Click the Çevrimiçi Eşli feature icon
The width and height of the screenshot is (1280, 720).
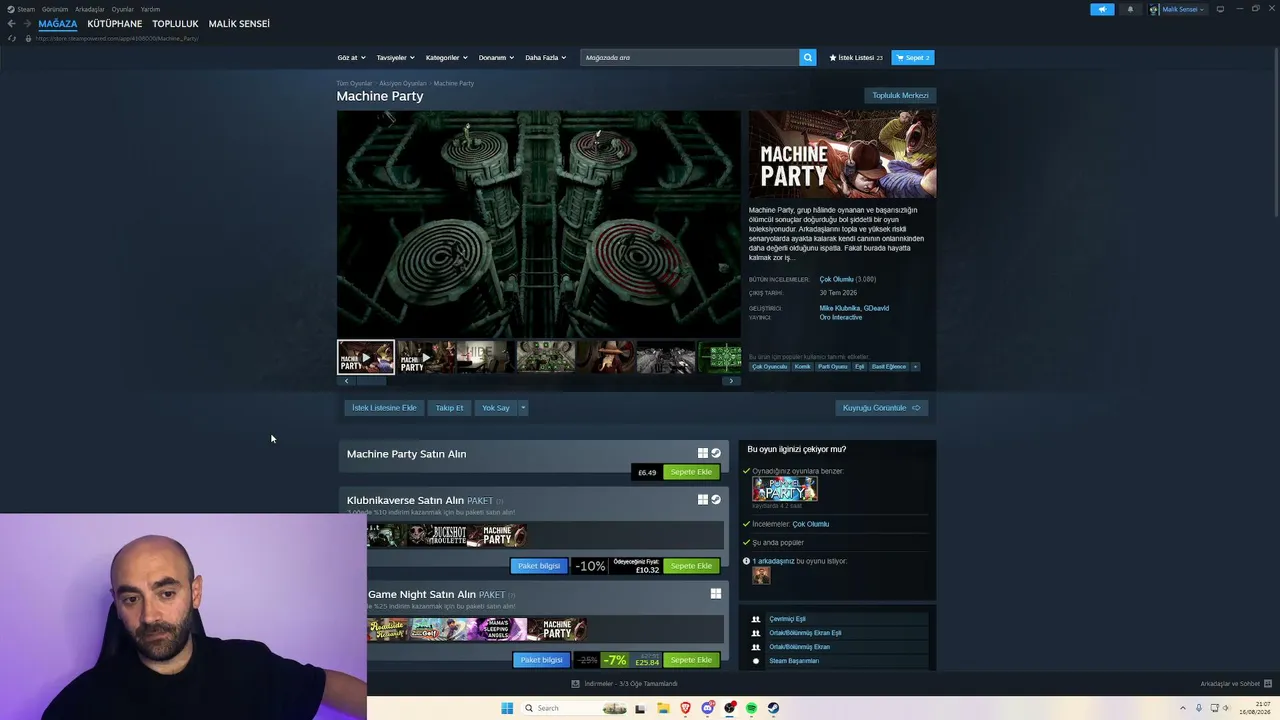pos(756,619)
